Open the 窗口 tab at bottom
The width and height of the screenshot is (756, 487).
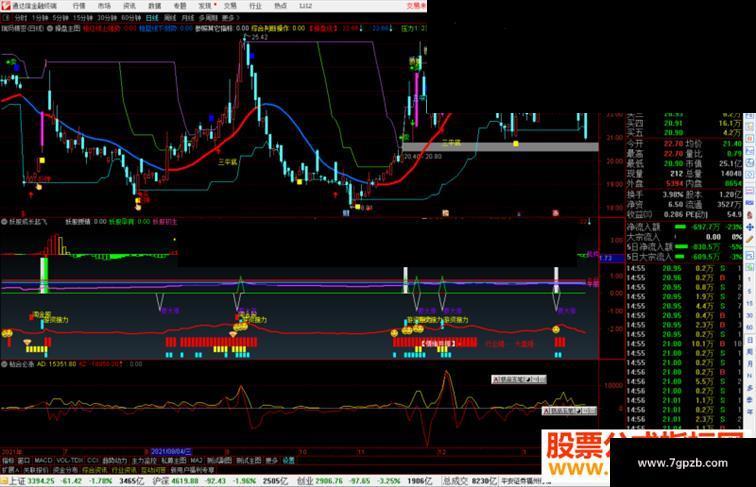pos(24,461)
